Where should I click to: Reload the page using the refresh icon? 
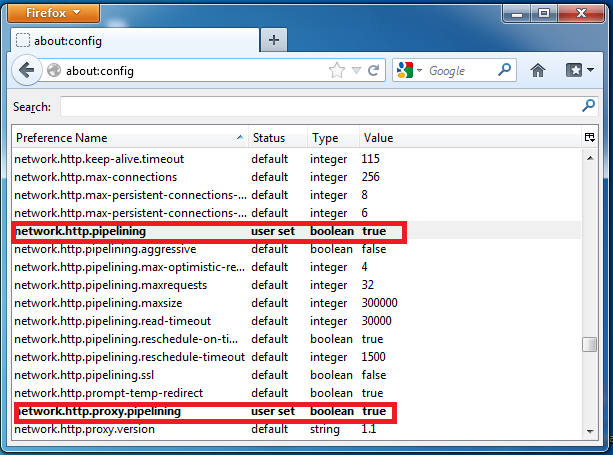click(x=373, y=71)
